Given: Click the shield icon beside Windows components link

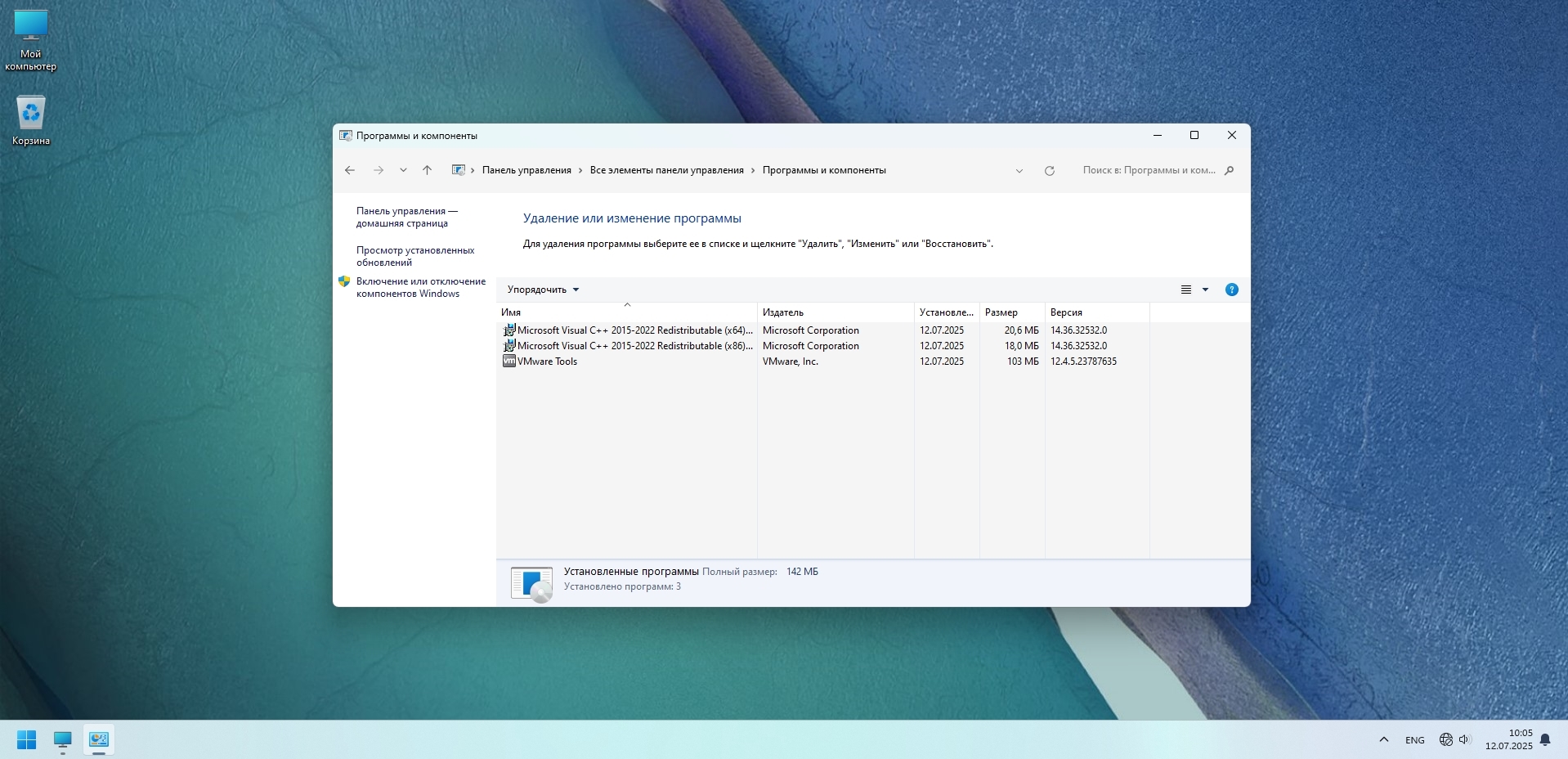Looking at the screenshot, I should tap(344, 281).
